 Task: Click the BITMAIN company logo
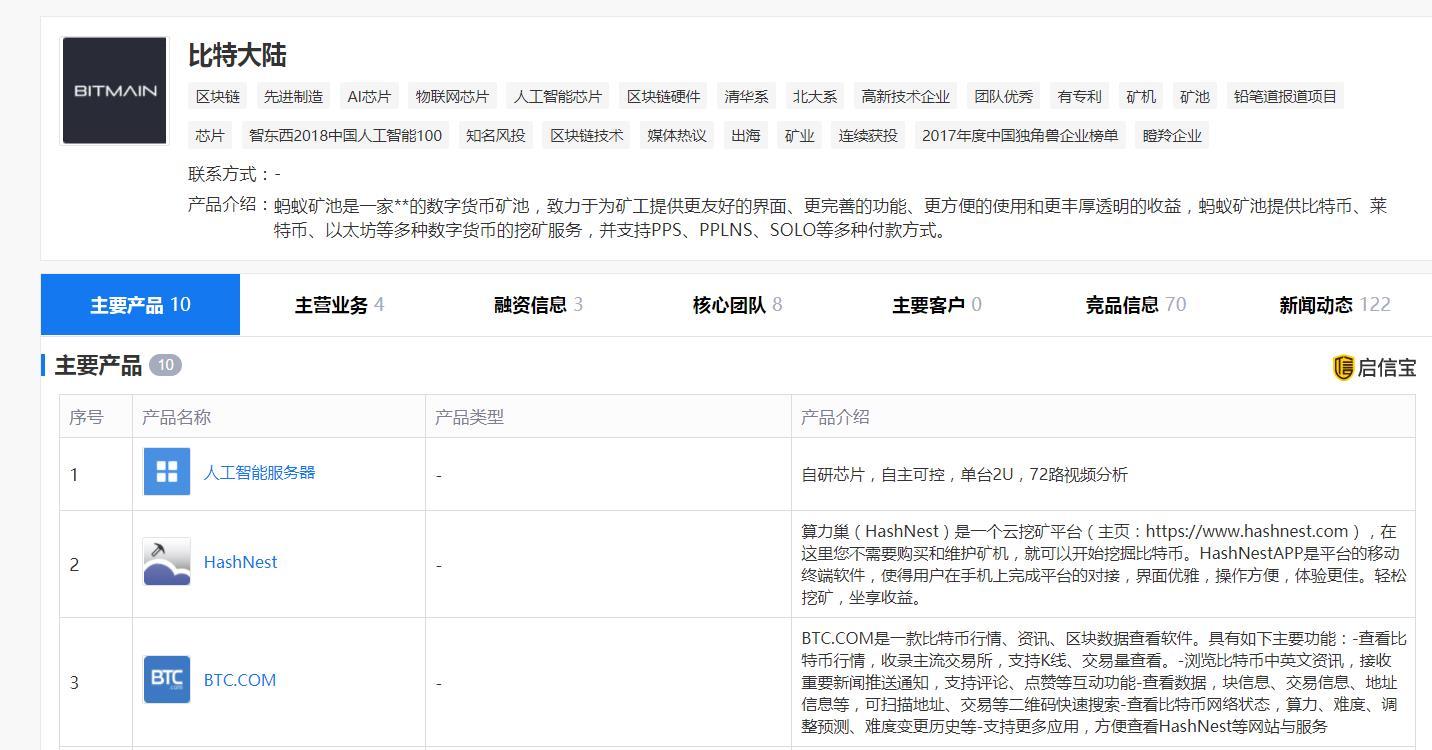tap(114, 91)
